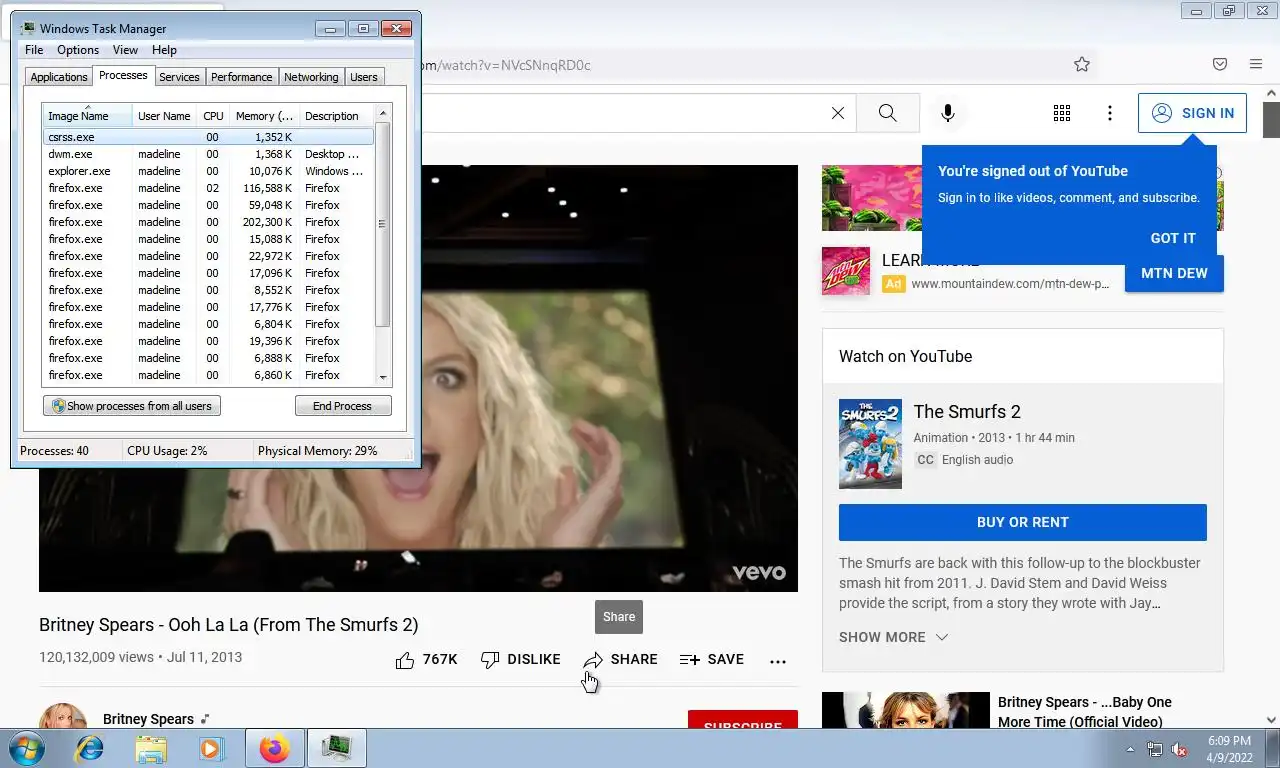
Task: Switch to Firefox taskbar button
Action: tap(274, 748)
